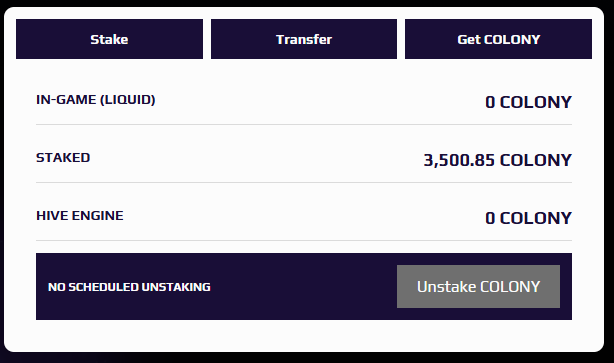Click the divider line below the STAKED row
614x363 pixels.
(x=304, y=182)
